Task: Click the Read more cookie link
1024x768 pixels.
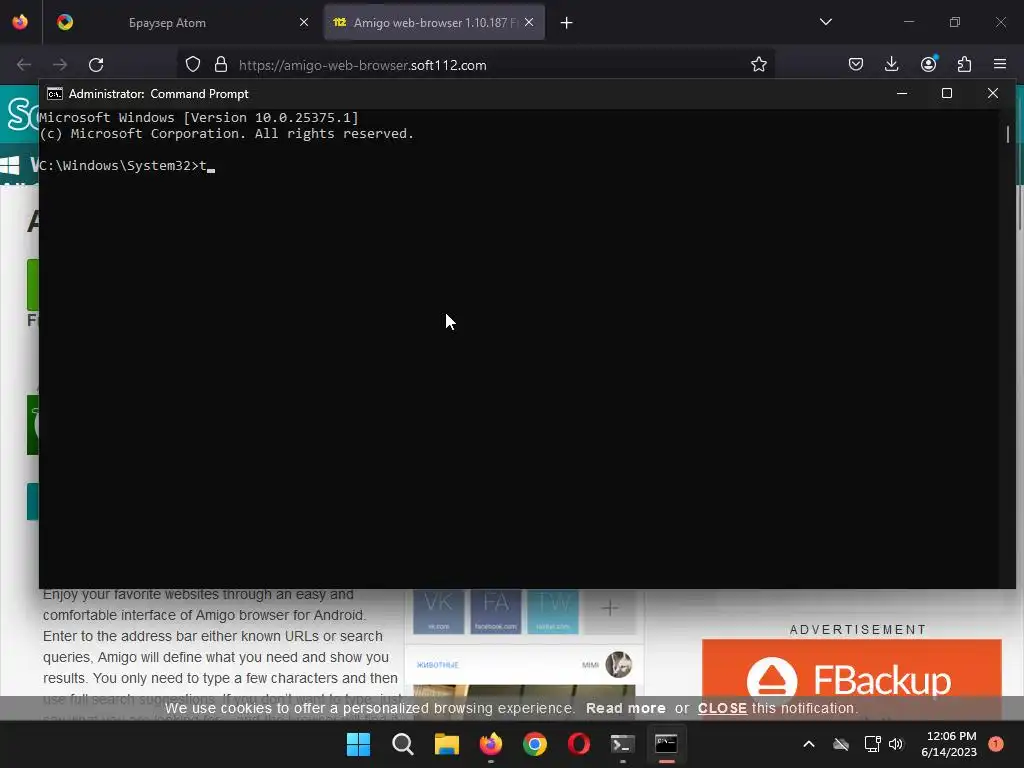Action: [x=626, y=709]
